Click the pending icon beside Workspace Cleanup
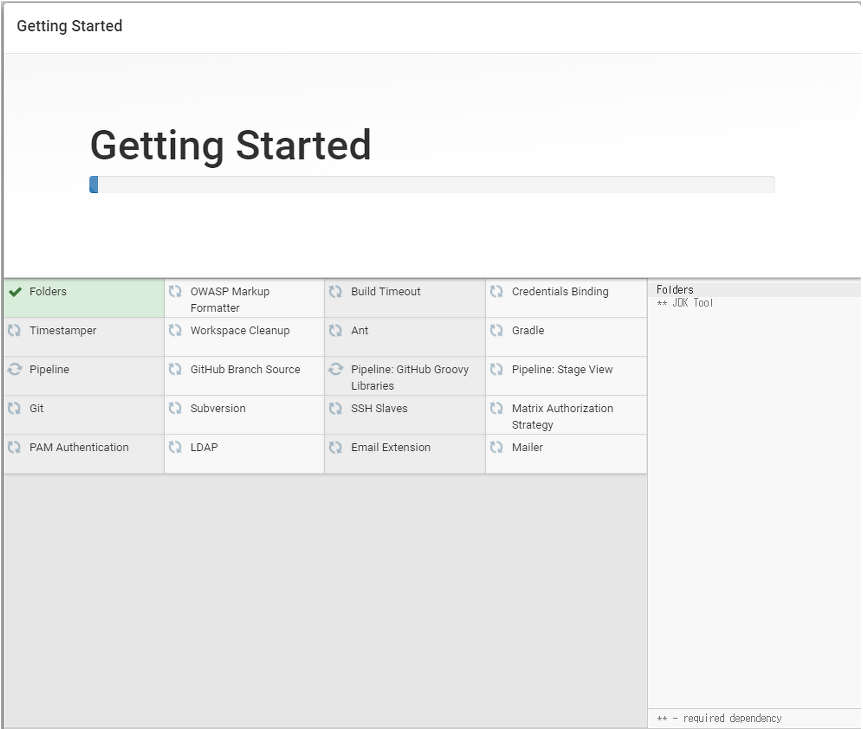 175,331
